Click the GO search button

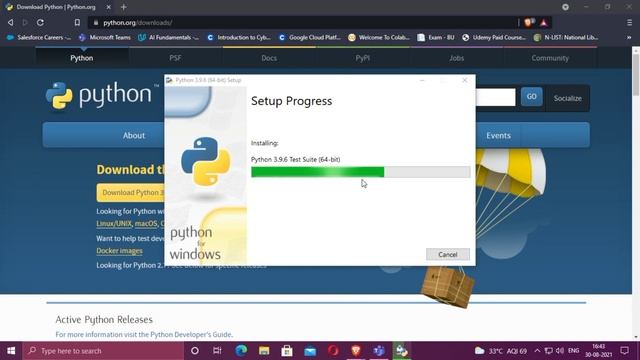pos(531,97)
